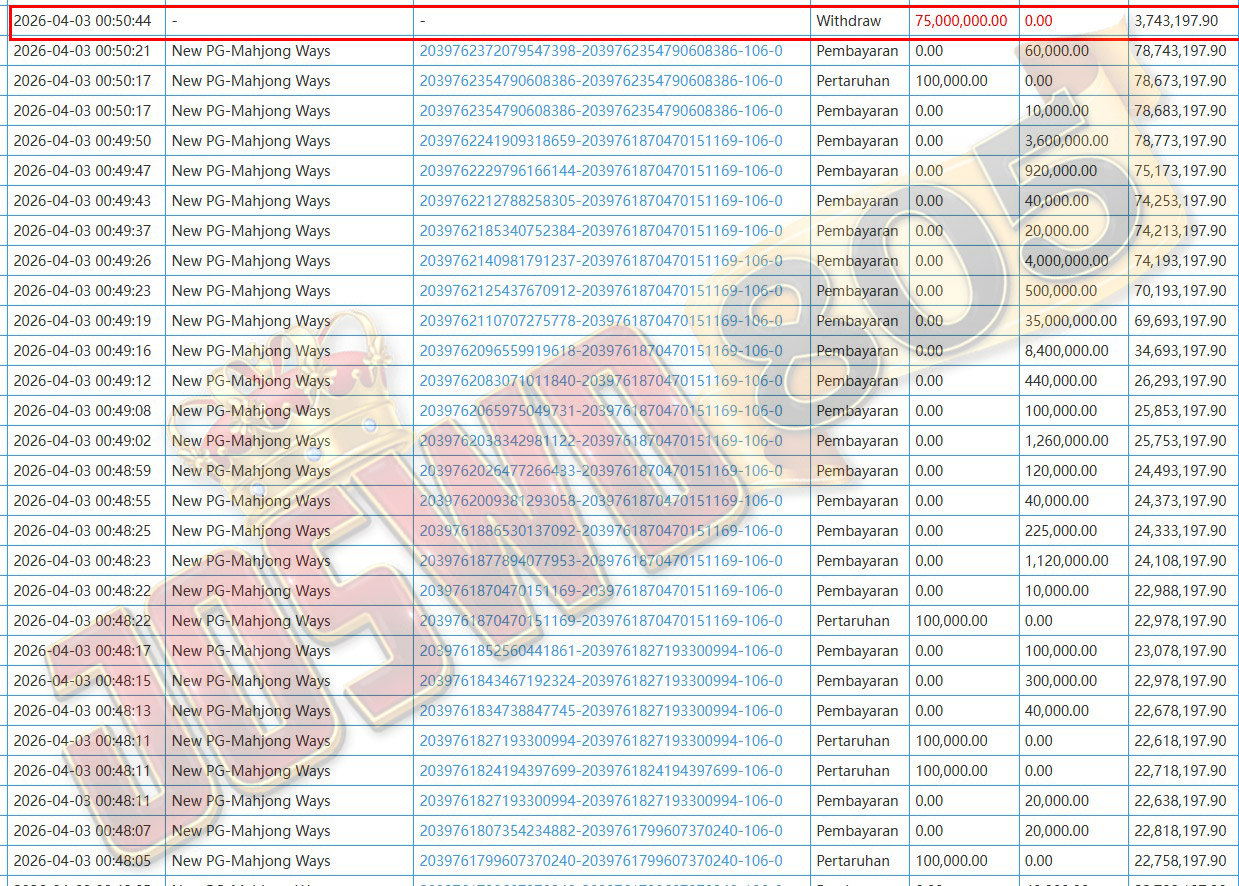
Task: Click the Withdraw type cell in highlighted row
Action: (x=848, y=21)
